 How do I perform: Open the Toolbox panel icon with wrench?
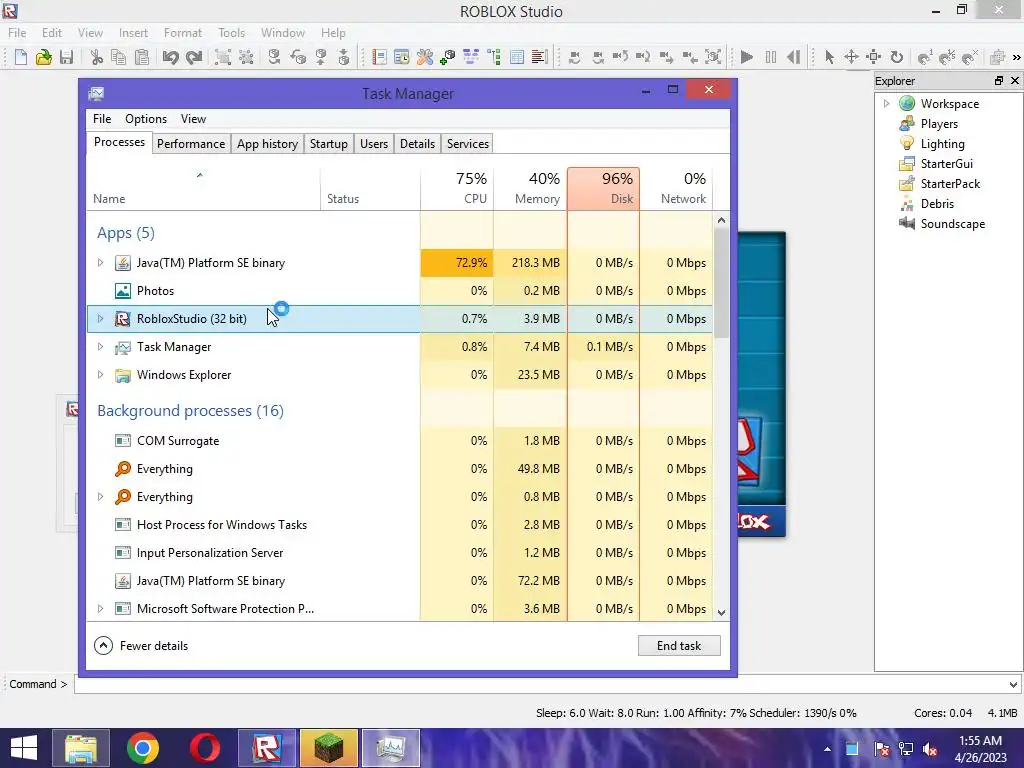tap(425, 57)
